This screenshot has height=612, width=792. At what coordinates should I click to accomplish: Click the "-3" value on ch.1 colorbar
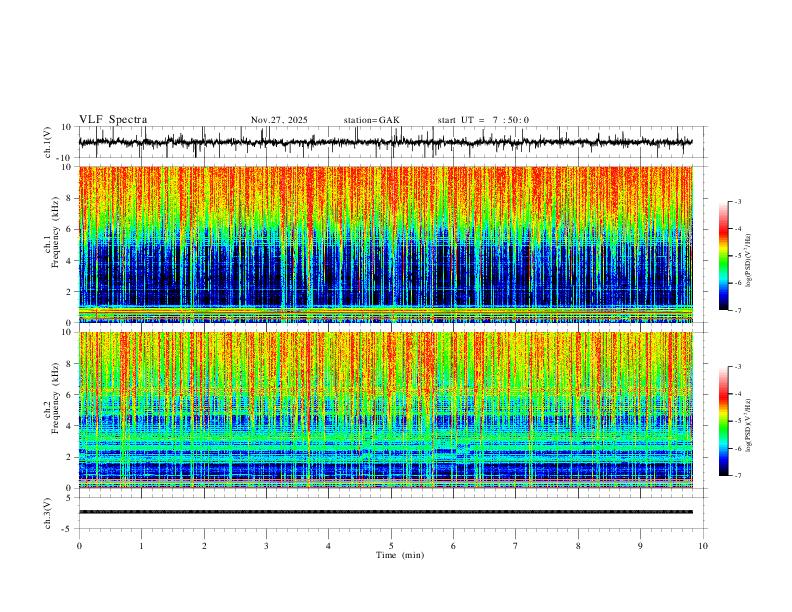(x=737, y=201)
